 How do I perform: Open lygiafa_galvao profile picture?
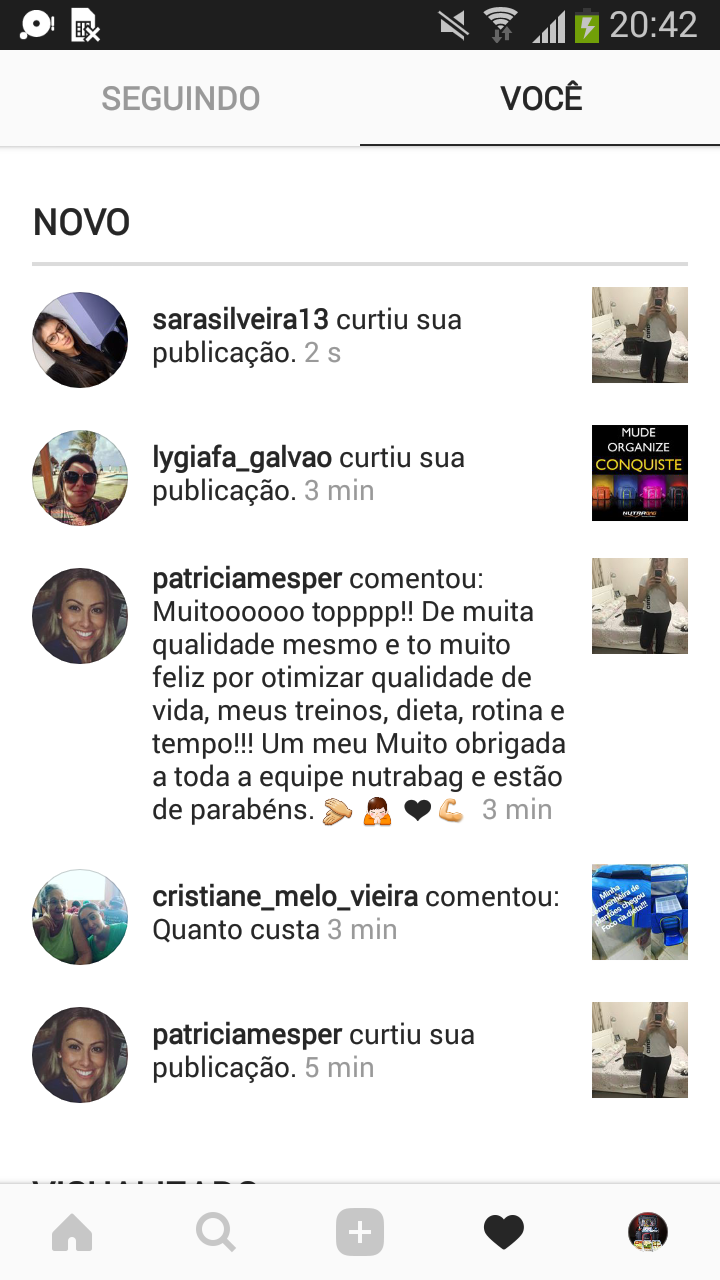[x=80, y=478]
